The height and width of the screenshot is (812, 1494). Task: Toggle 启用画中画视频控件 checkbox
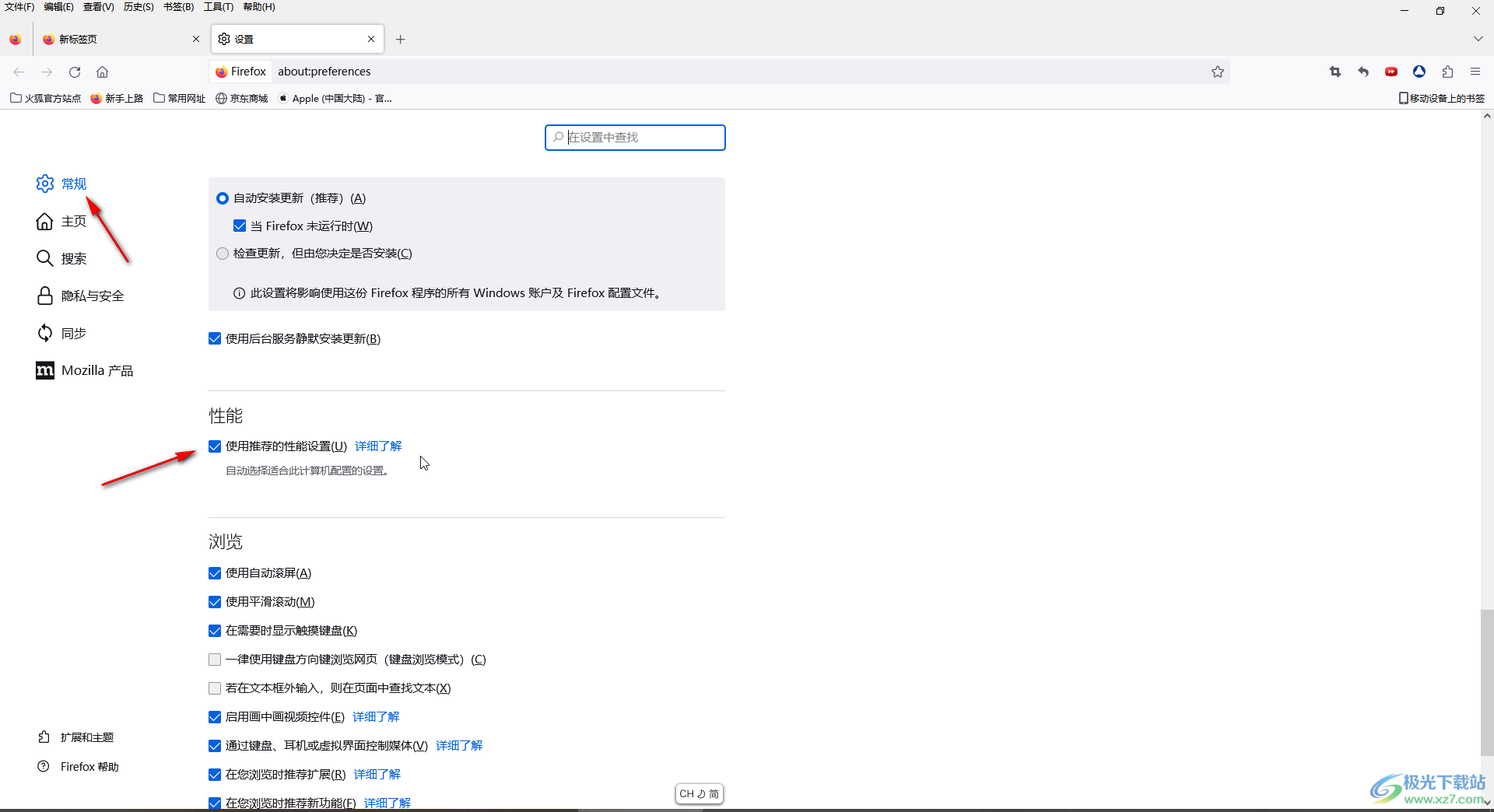coord(215,717)
